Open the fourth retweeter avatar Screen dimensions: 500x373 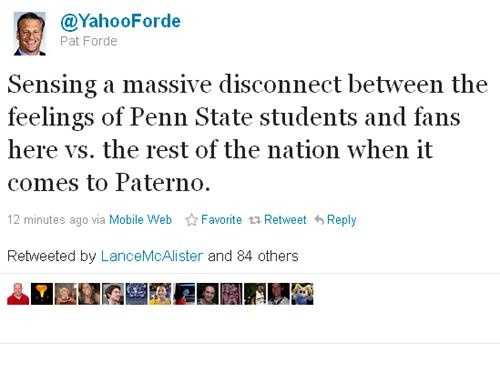pyautogui.click(x=89, y=294)
